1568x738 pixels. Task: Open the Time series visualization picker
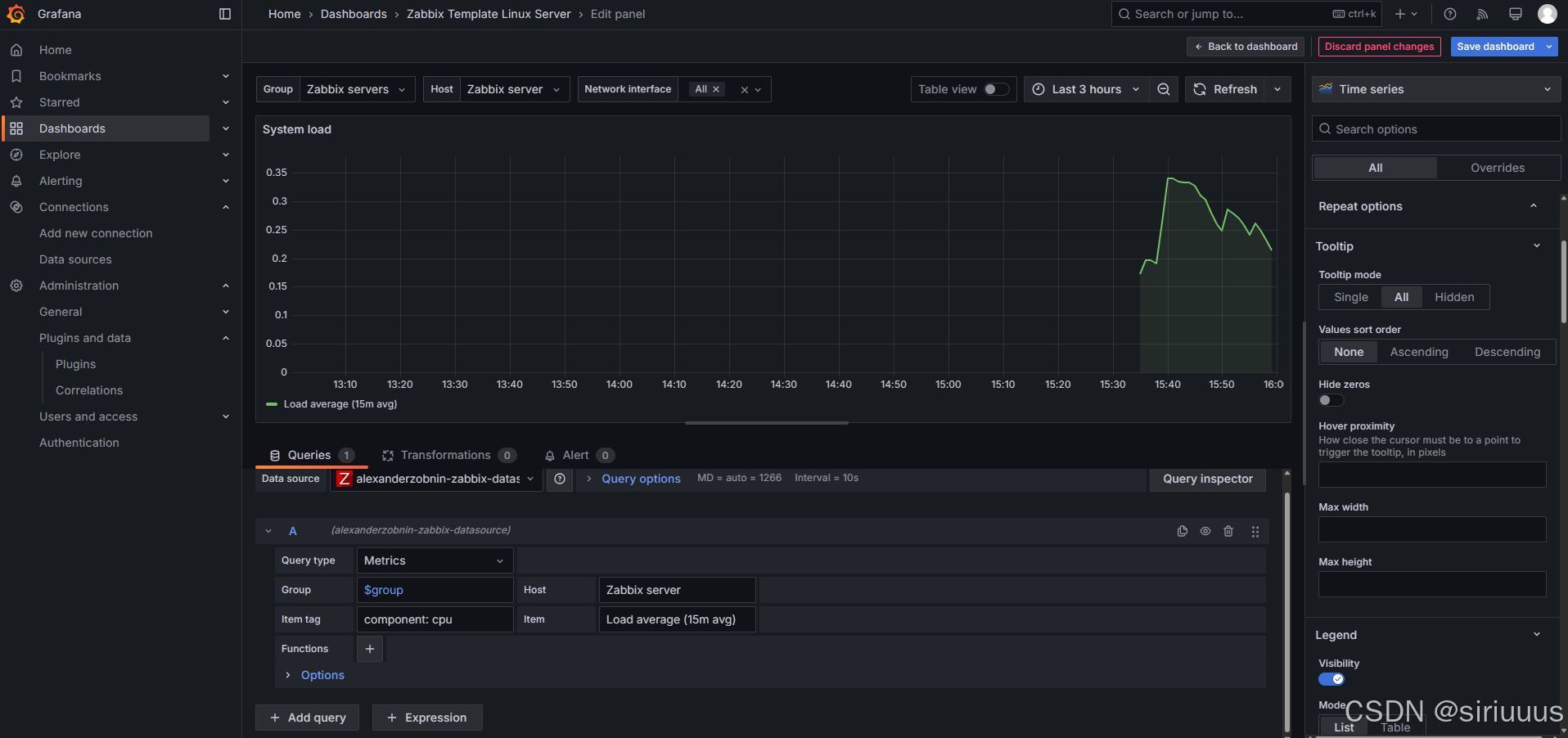(1436, 89)
